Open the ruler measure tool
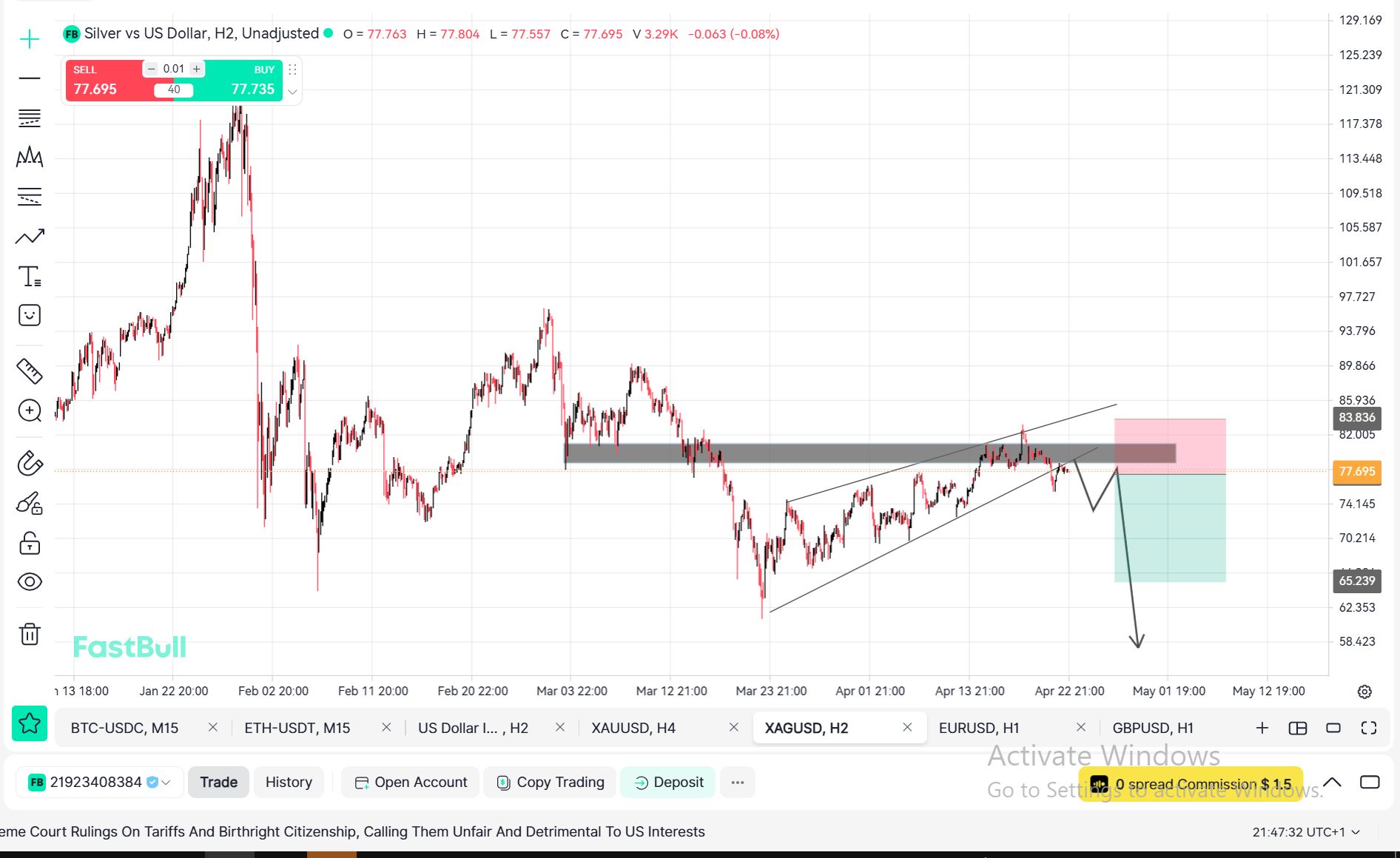 30,371
